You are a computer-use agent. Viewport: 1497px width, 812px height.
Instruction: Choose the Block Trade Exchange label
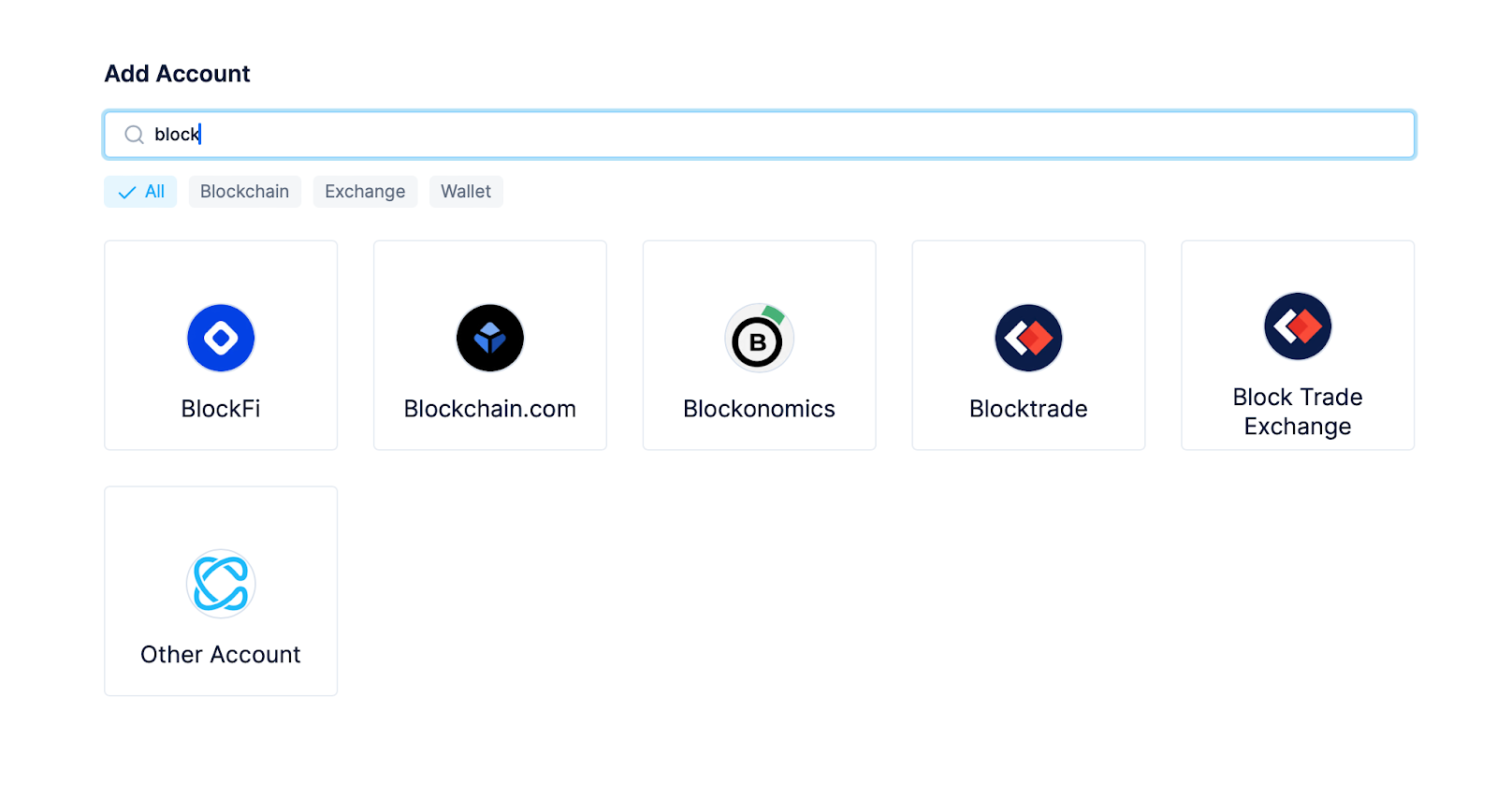pos(1298,412)
